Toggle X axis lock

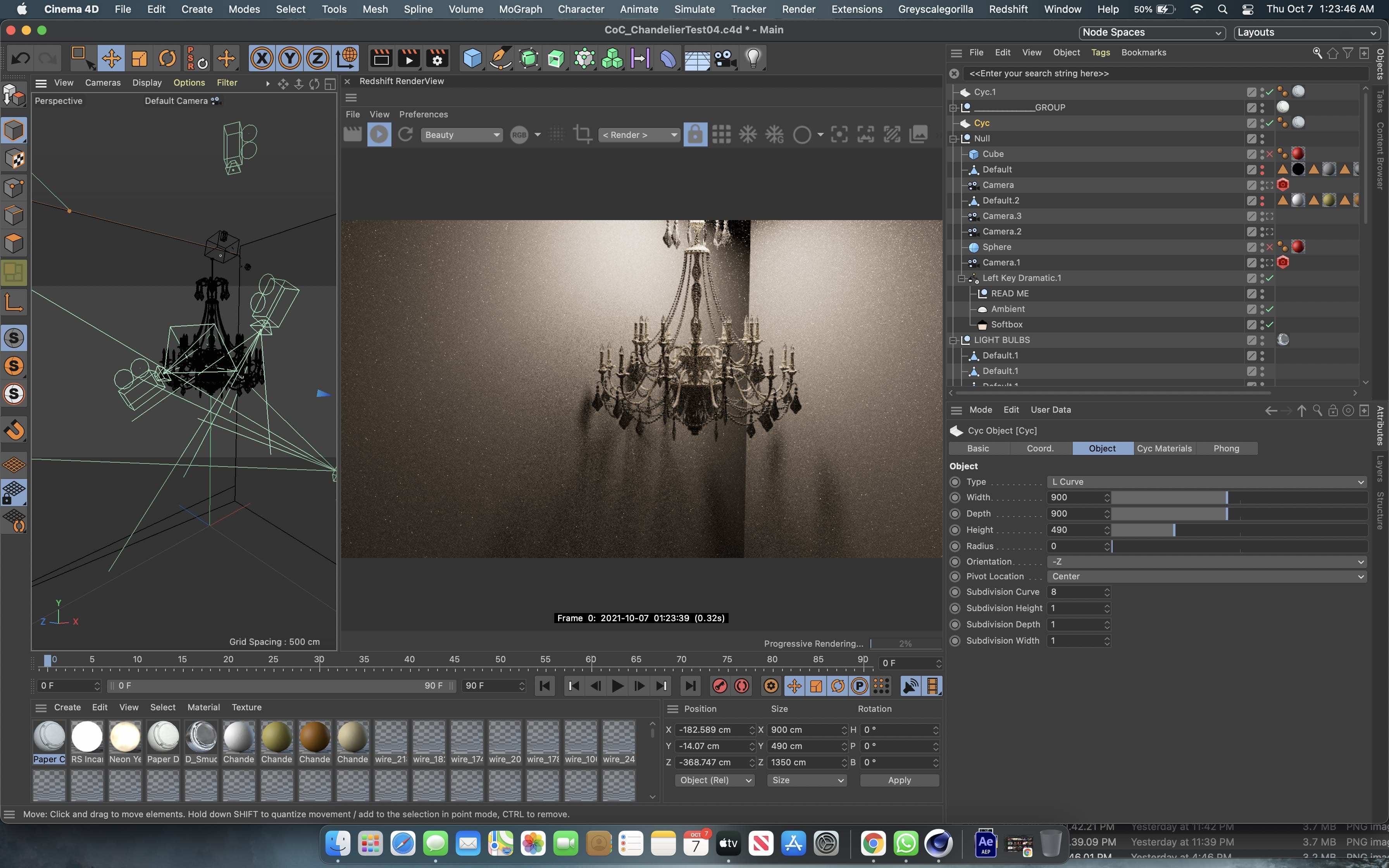[262, 59]
